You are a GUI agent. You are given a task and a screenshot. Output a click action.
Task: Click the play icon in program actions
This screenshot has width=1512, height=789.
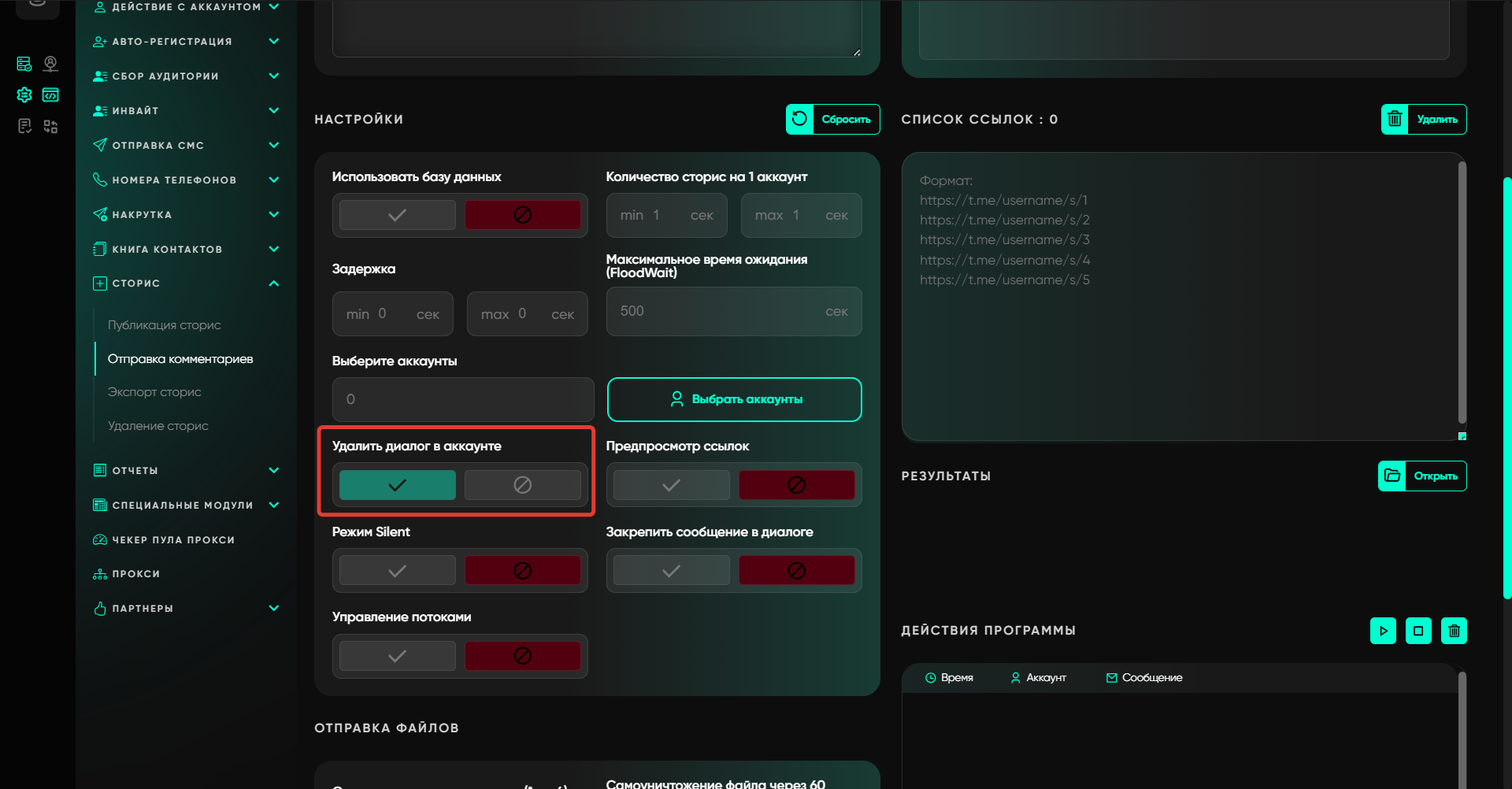[x=1383, y=631]
